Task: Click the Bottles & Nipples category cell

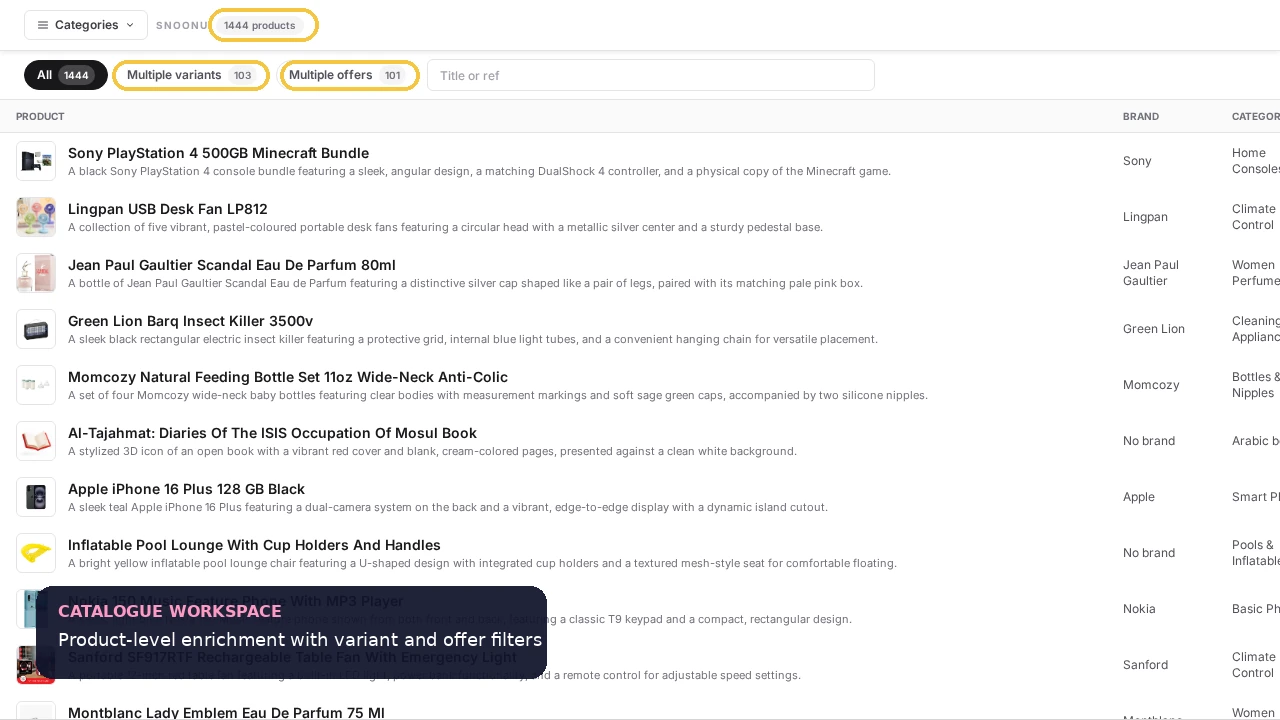Action: pyautogui.click(x=1256, y=385)
